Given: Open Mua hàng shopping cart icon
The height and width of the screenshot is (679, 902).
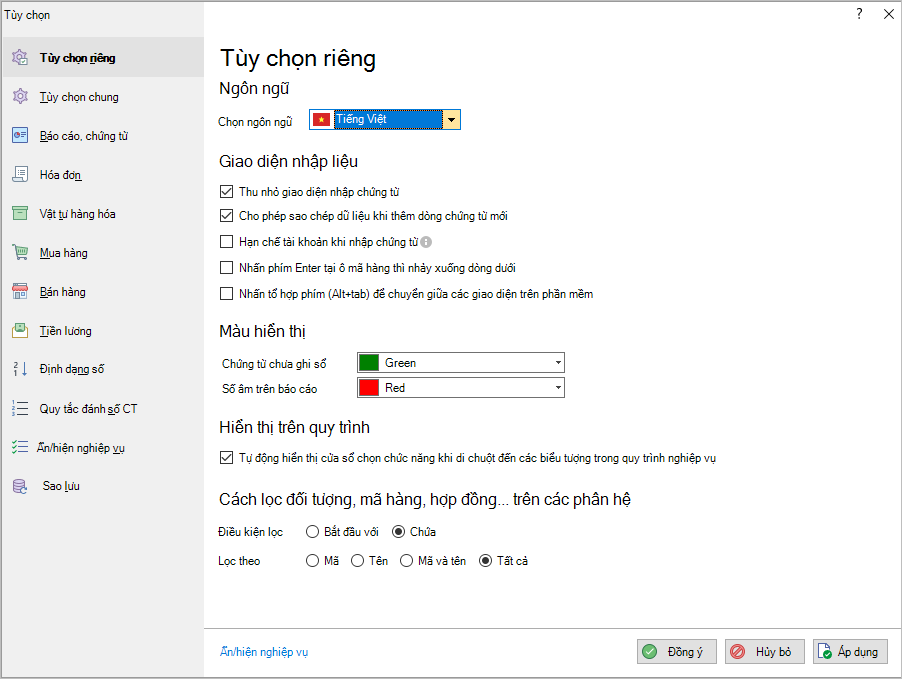Looking at the screenshot, I should tap(19, 253).
